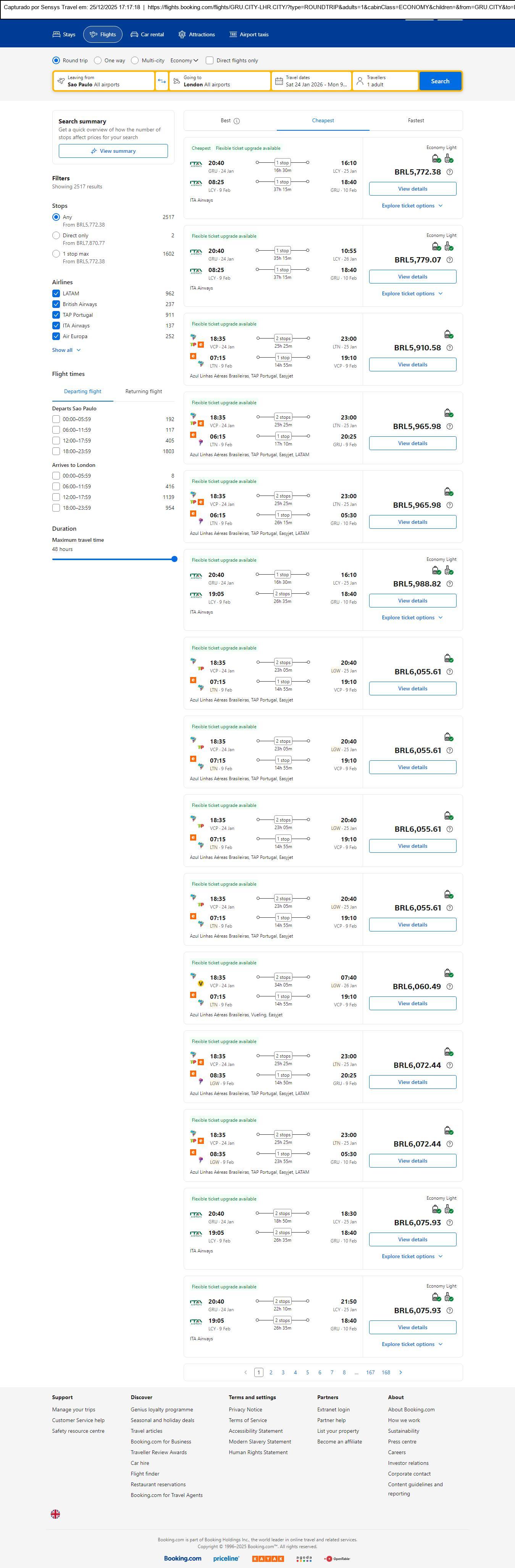Open the Economy cabin class dropdown

coord(184,60)
